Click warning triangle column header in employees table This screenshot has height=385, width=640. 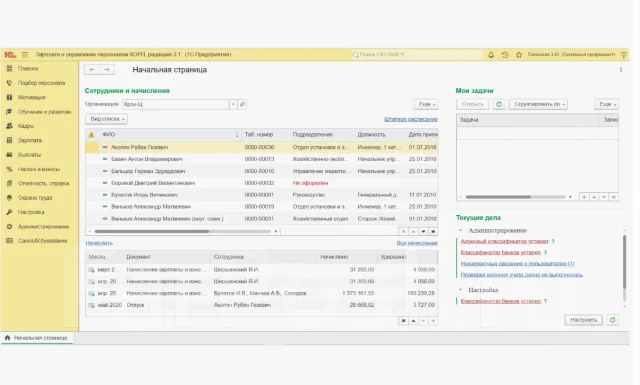coord(91,135)
